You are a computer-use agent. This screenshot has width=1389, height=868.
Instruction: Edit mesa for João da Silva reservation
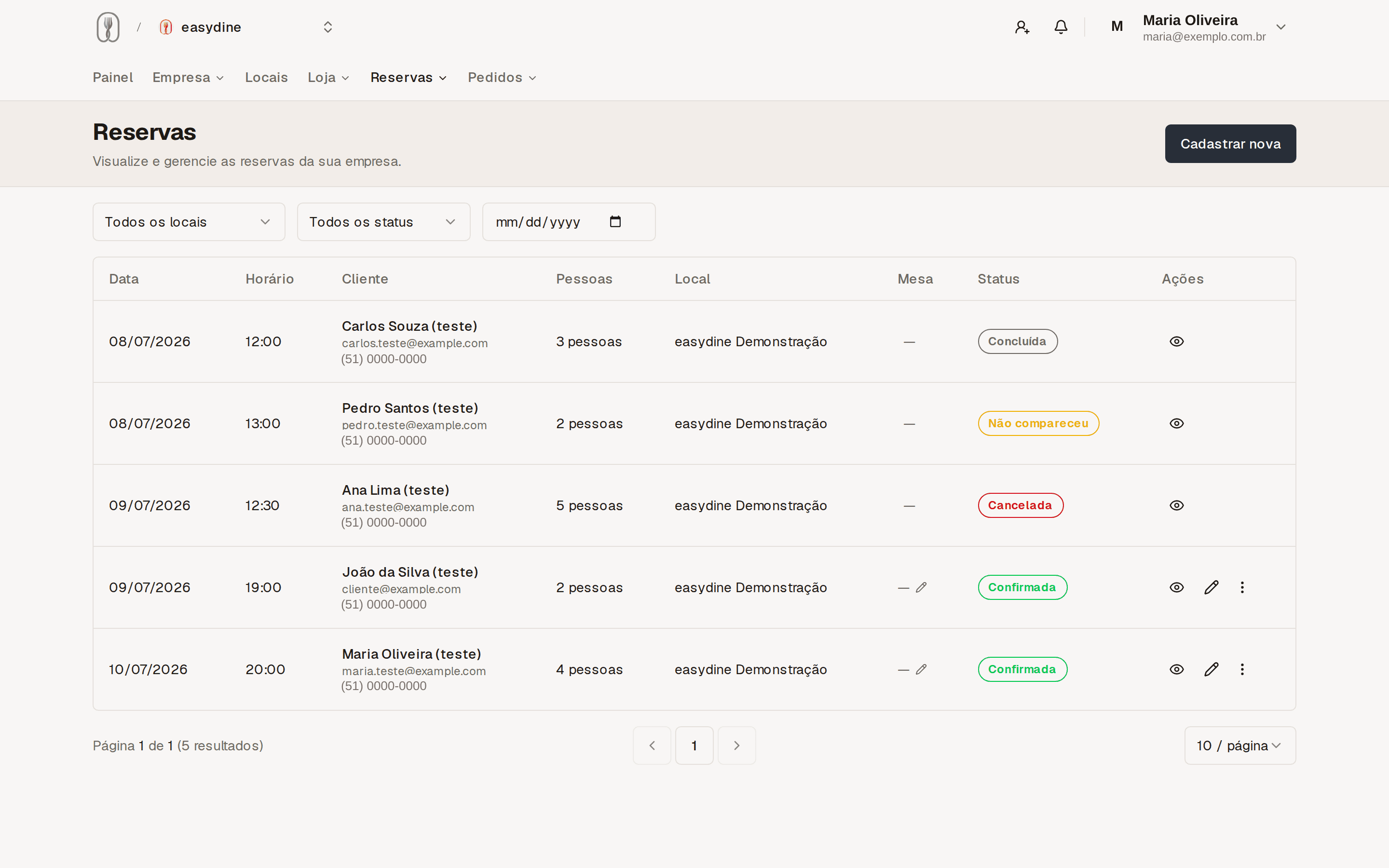921,587
